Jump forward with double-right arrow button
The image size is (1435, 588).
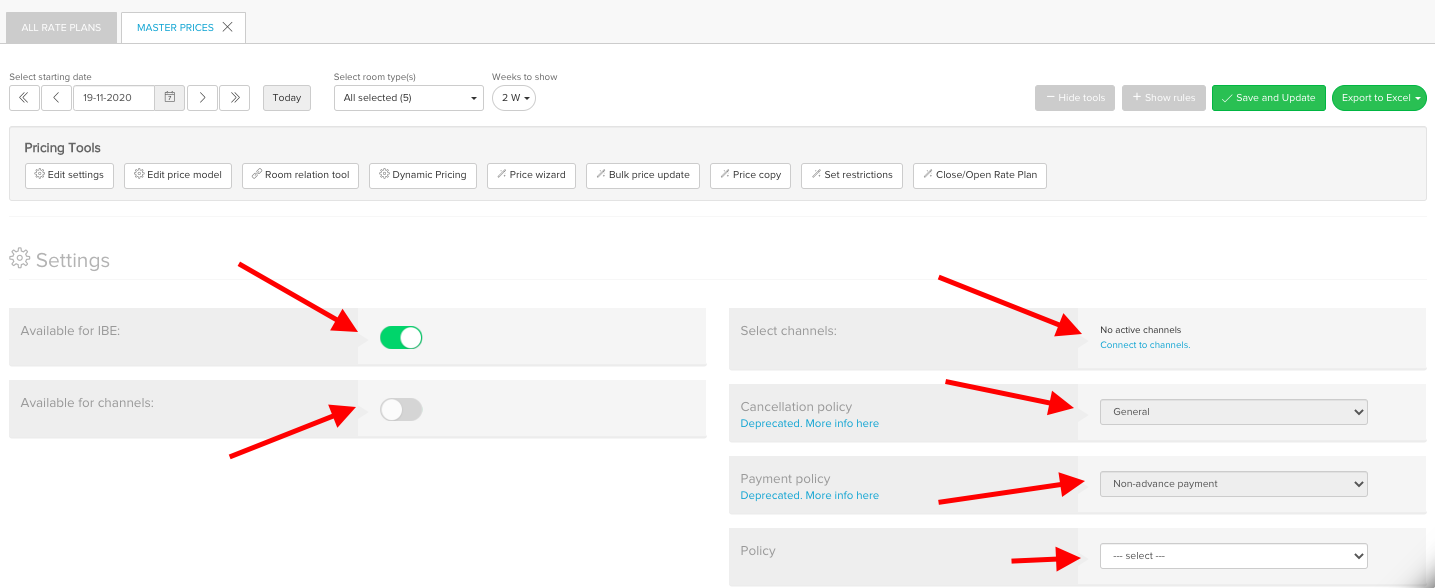click(x=234, y=98)
